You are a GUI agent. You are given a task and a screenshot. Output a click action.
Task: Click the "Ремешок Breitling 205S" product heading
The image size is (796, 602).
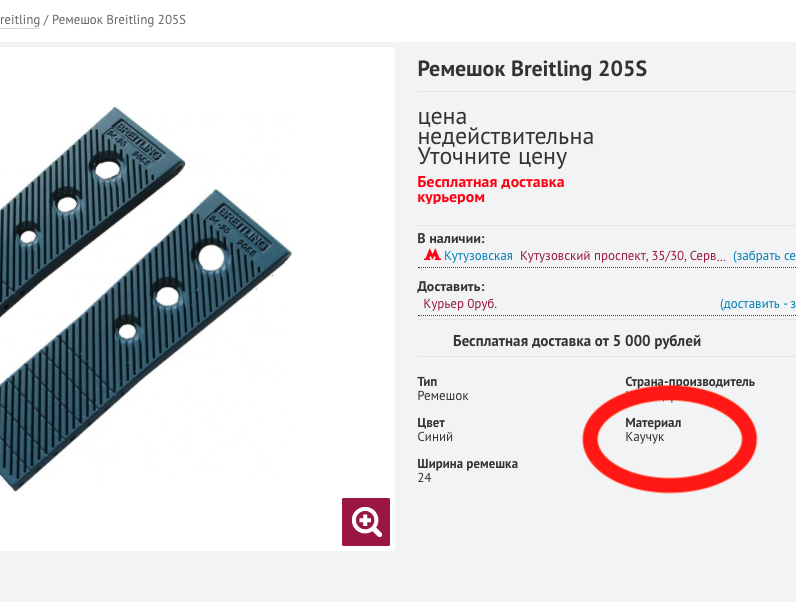532,70
